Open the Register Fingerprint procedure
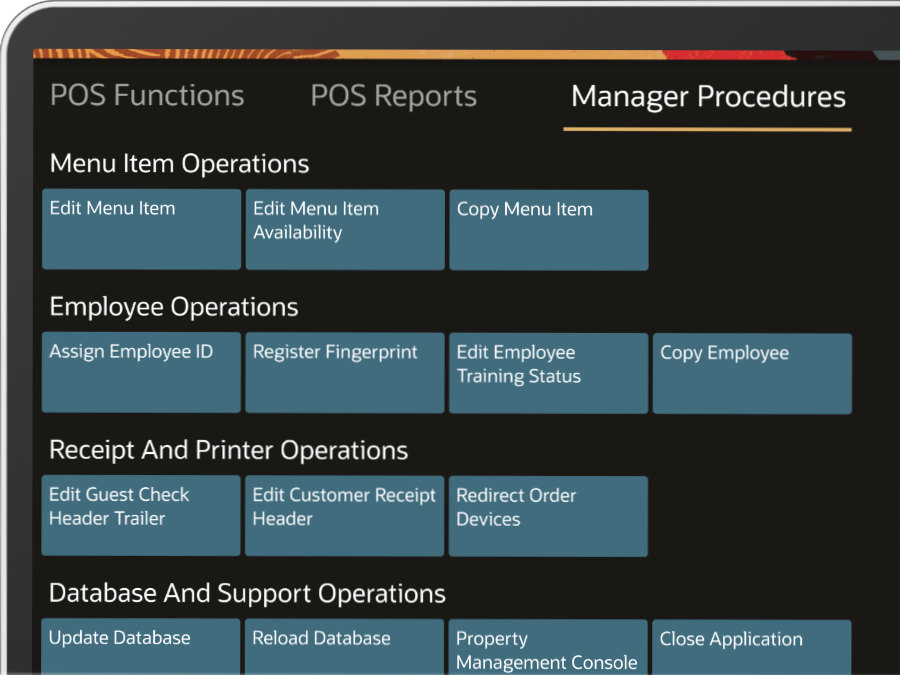This screenshot has width=900, height=675. click(345, 373)
